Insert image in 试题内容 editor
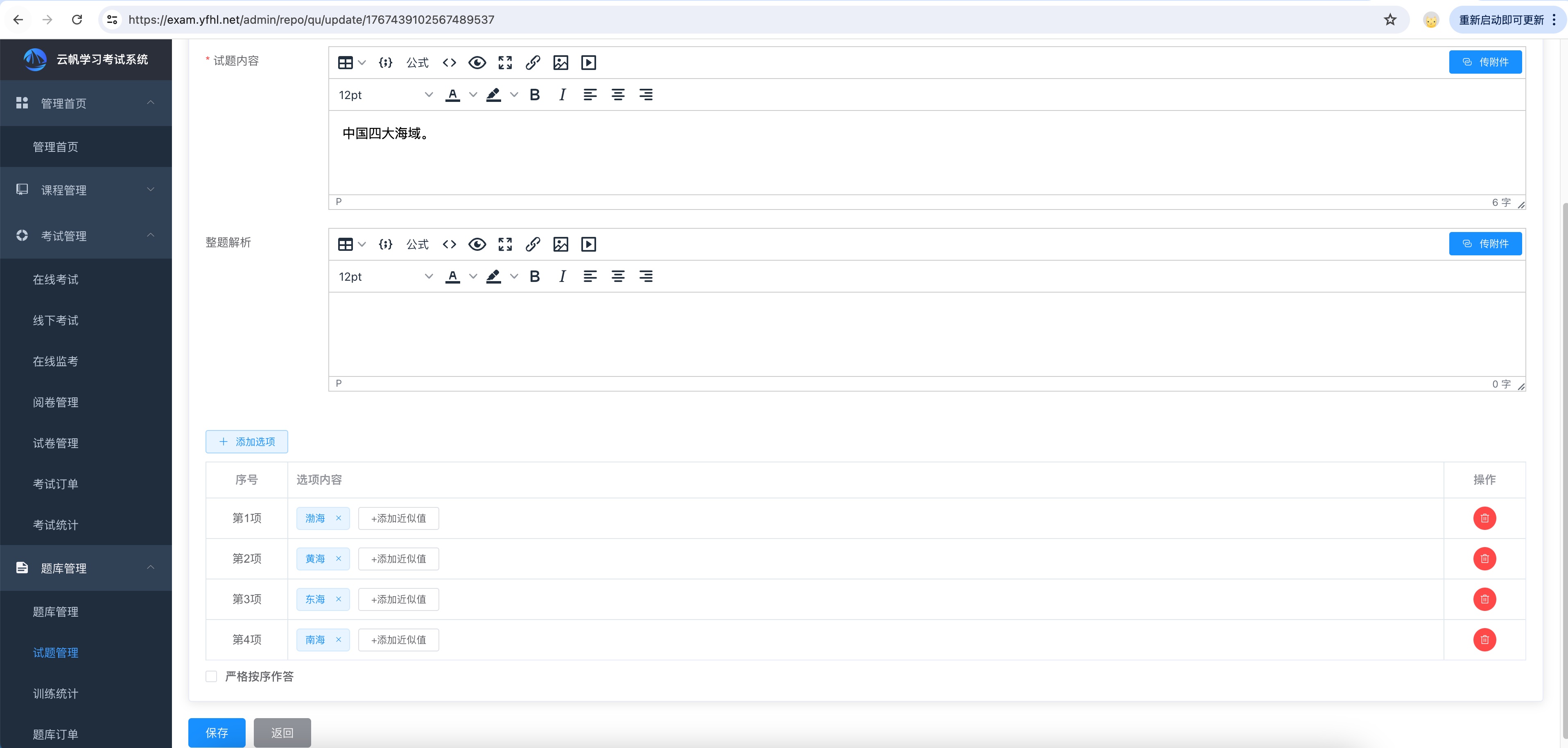1568x748 pixels. [x=560, y=63]
